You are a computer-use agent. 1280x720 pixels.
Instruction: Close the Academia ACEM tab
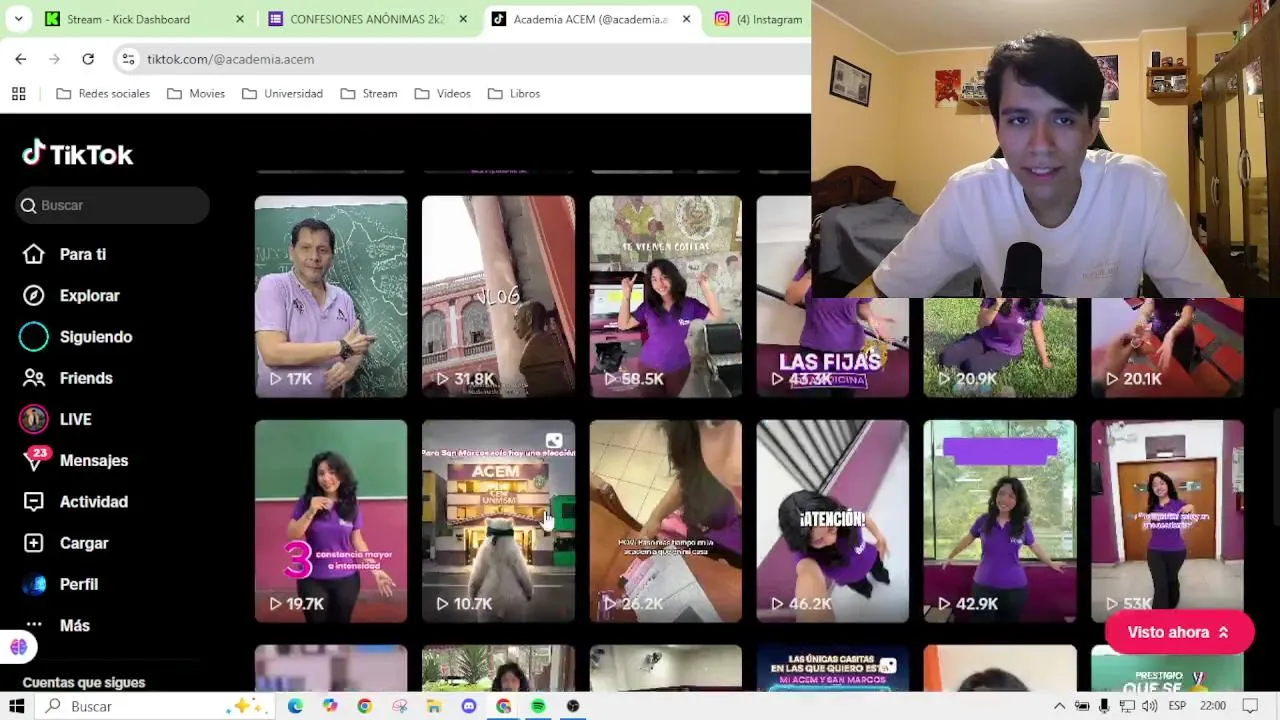(686, 19)
